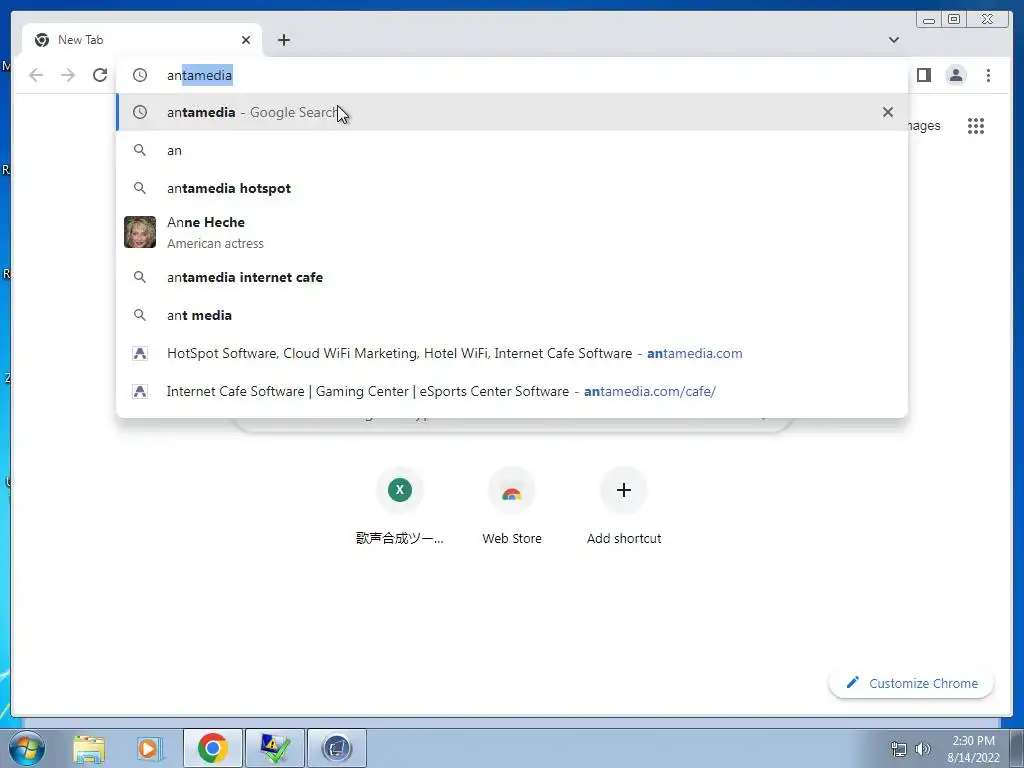The width and height of the screenshot is (1024, 768).
Task: Open the profile avatar menu
Action: click(955, 75)
